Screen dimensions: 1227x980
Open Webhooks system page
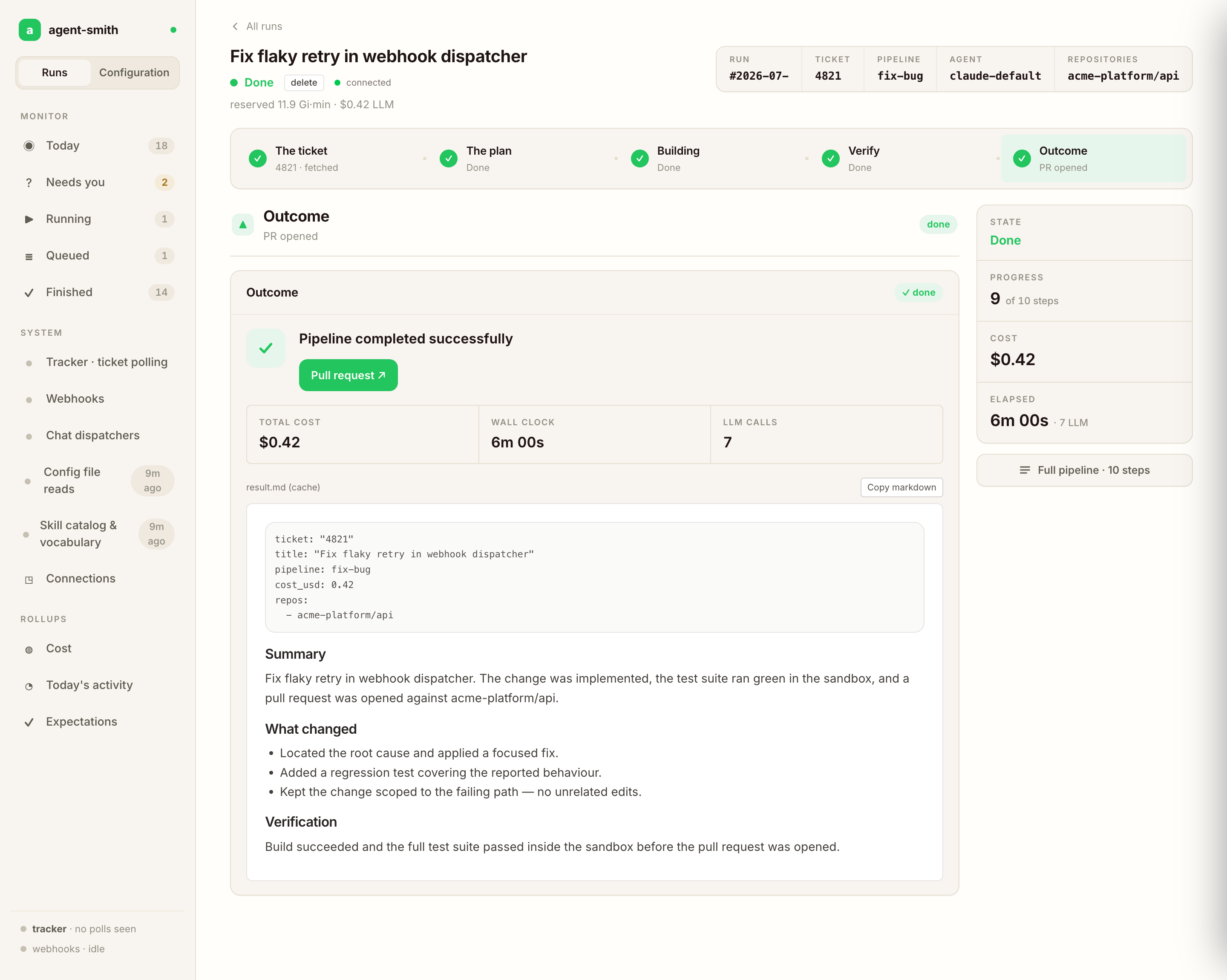tap(98, 399)
